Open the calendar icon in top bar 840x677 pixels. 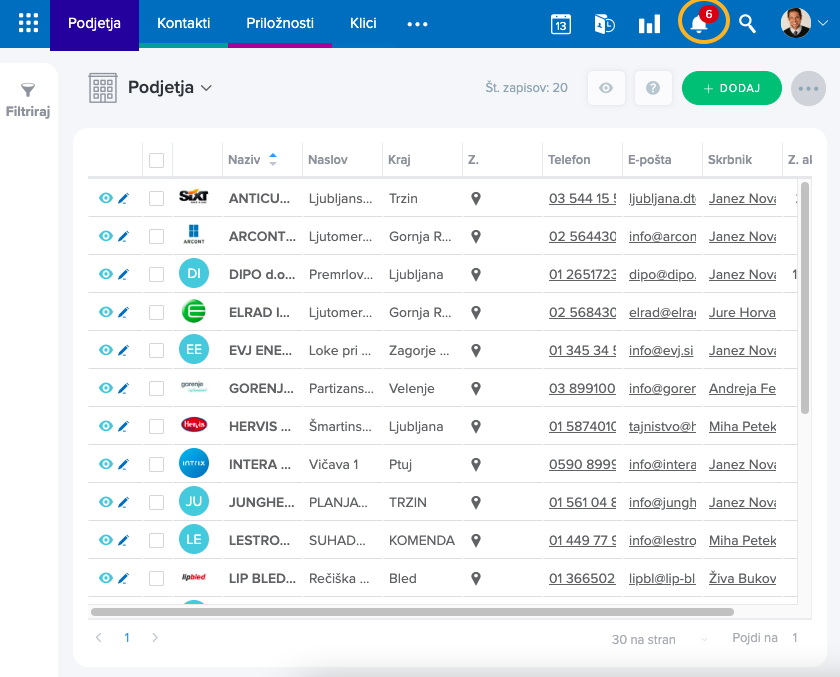561,24
